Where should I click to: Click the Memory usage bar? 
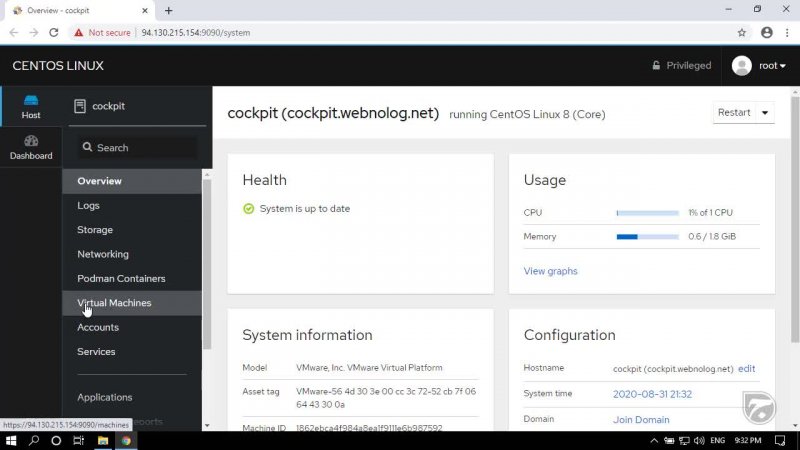[647, 237]
